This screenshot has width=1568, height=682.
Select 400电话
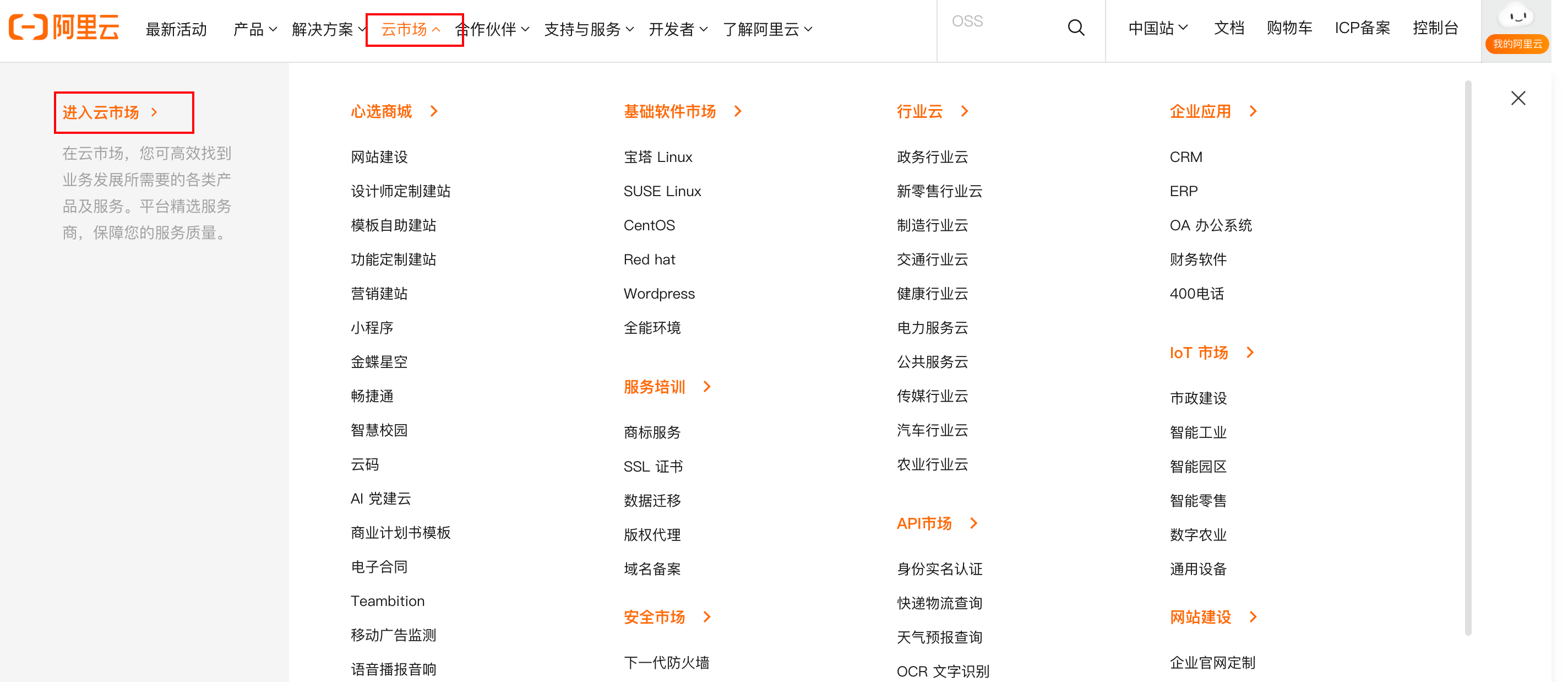[1197, 294]
